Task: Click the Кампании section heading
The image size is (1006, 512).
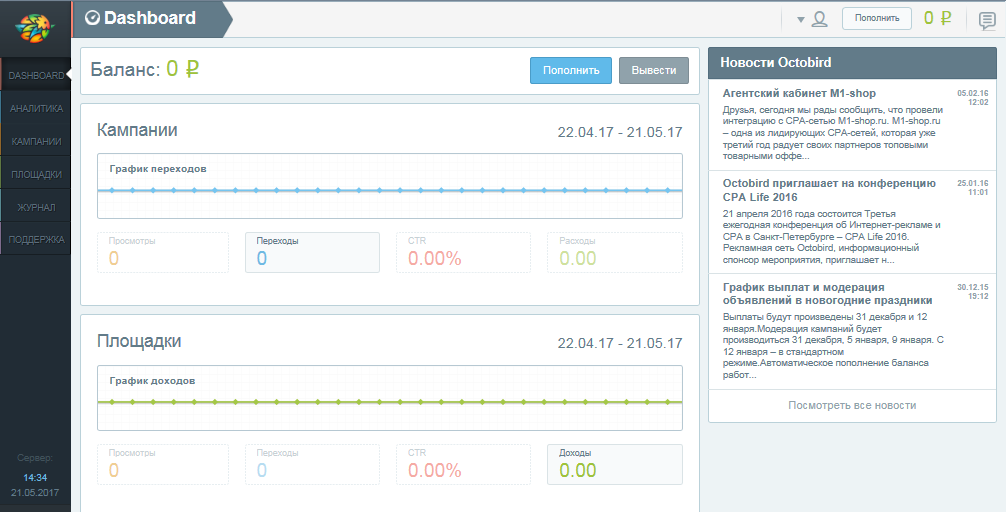Action: (x=137, y=130)
